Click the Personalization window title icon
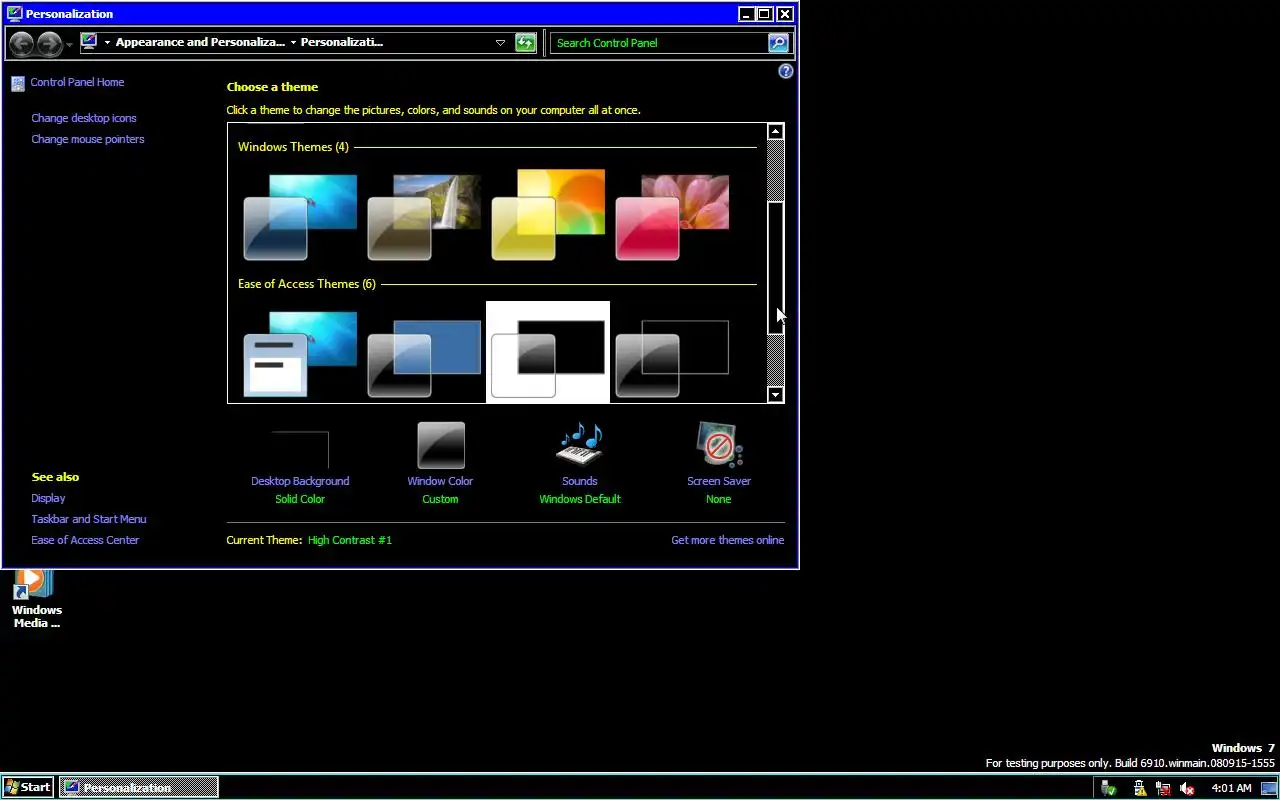The width and height of the screenshot is (1280, 800). point(14,14)
